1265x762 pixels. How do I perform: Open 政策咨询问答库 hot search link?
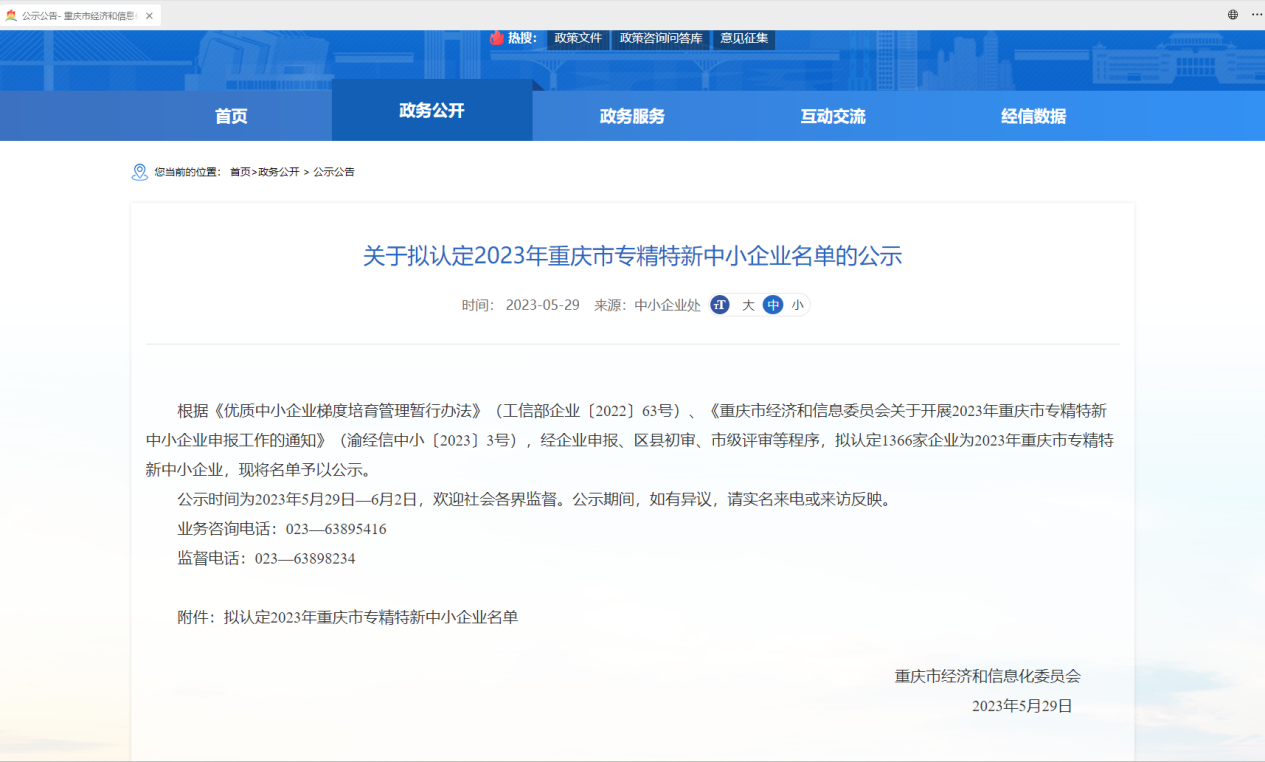(661, 38)
